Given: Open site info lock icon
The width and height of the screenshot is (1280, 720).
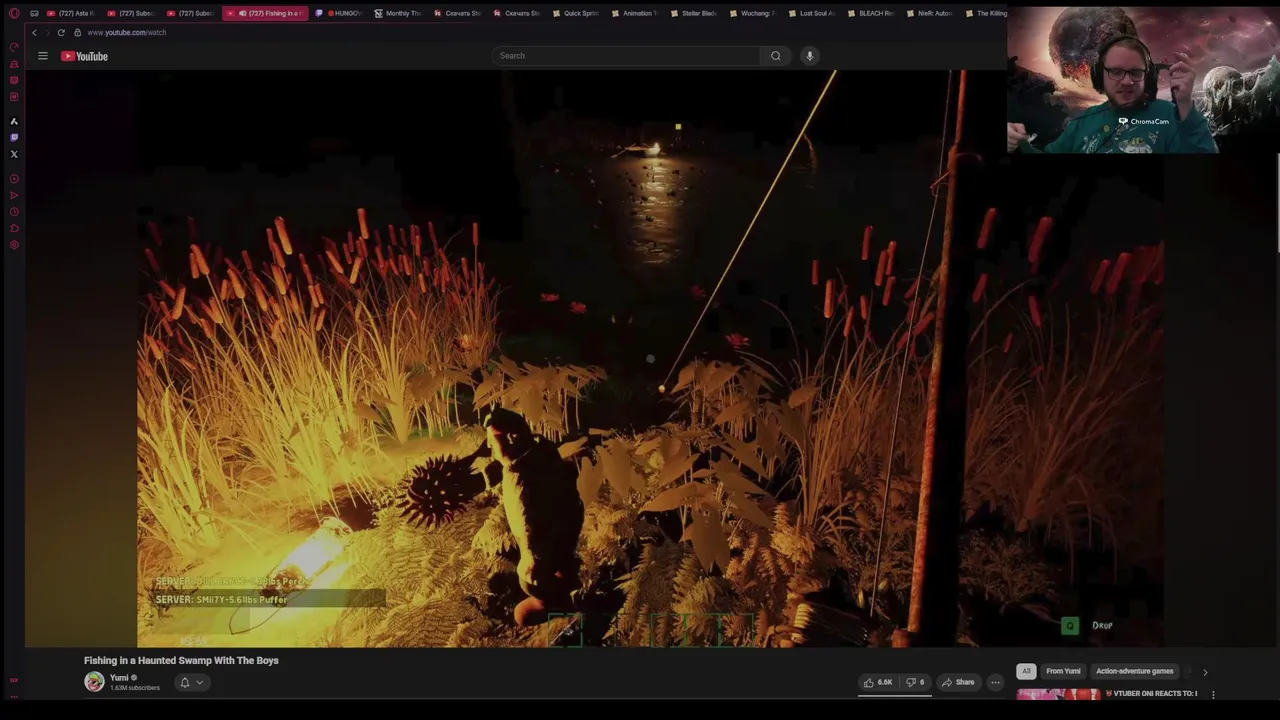Looking at the screenshot, I should click(x=77, y=32).
